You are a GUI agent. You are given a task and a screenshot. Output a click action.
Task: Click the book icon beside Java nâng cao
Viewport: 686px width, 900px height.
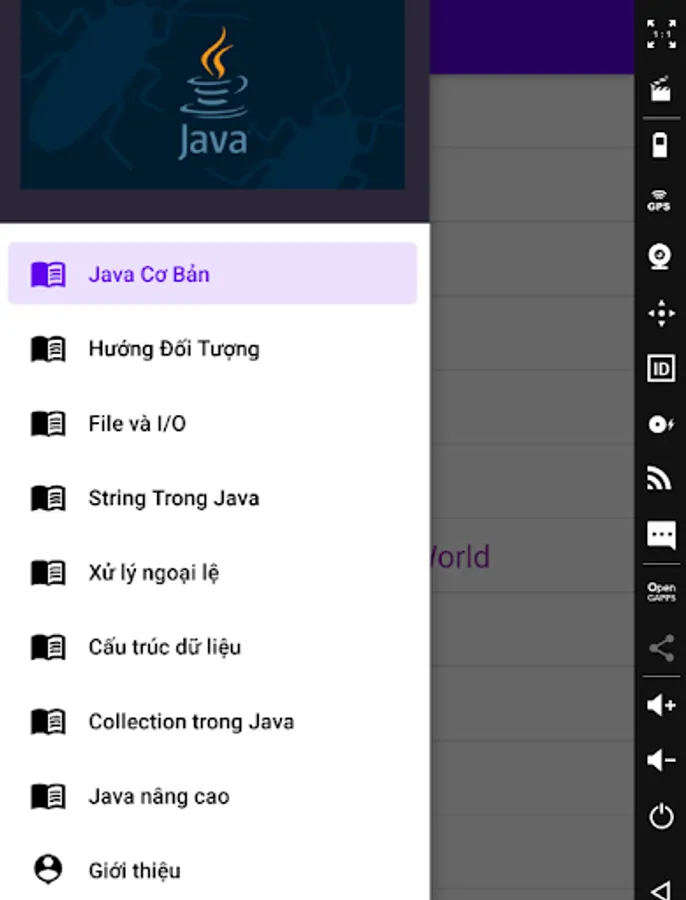coord(48,797)
